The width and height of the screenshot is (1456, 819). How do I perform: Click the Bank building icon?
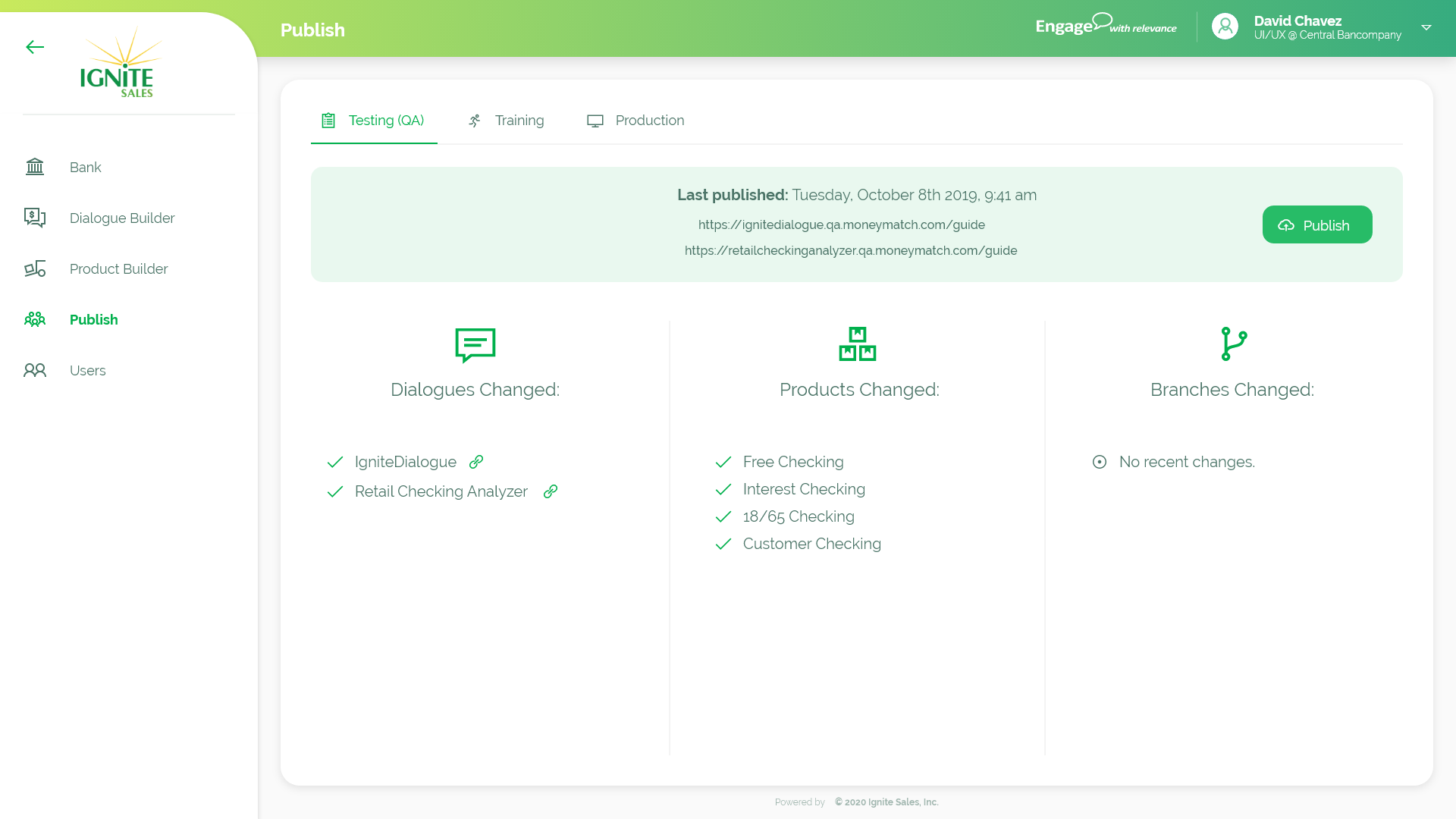click(x=35, y=167)
